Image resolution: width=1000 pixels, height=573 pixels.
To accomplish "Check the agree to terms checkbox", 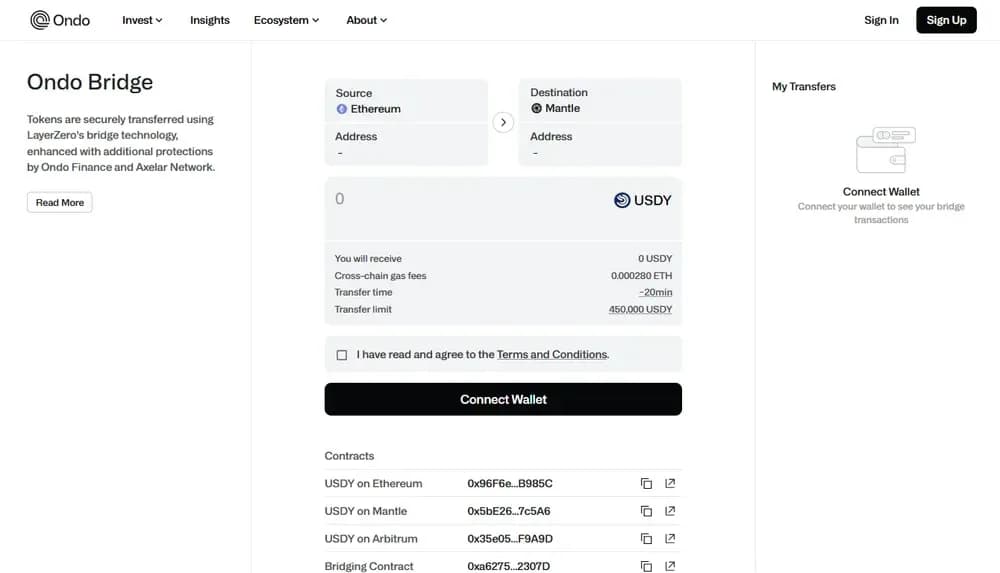I will 342,355.
